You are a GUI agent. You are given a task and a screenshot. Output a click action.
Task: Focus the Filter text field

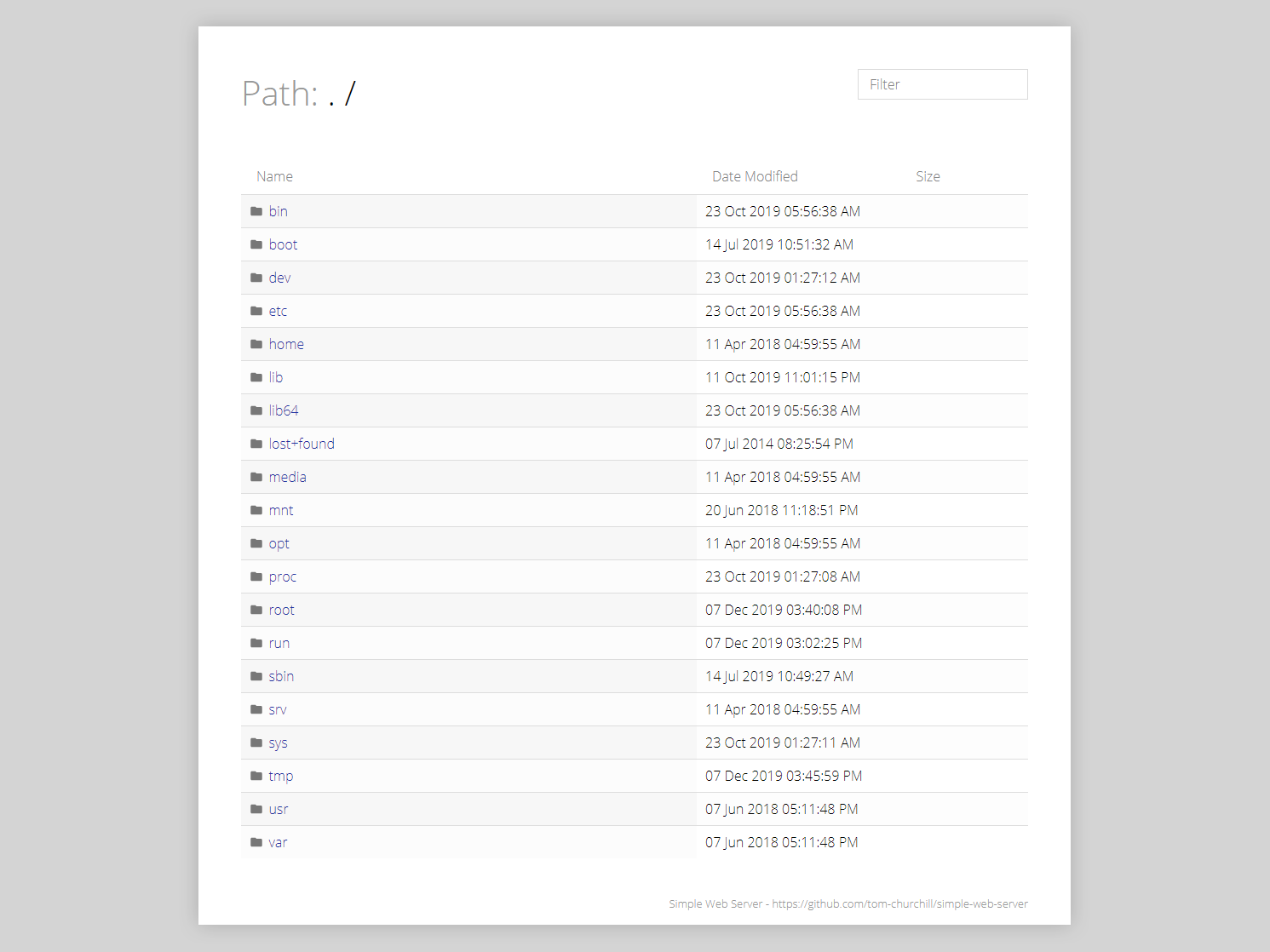tap(942, 84)
